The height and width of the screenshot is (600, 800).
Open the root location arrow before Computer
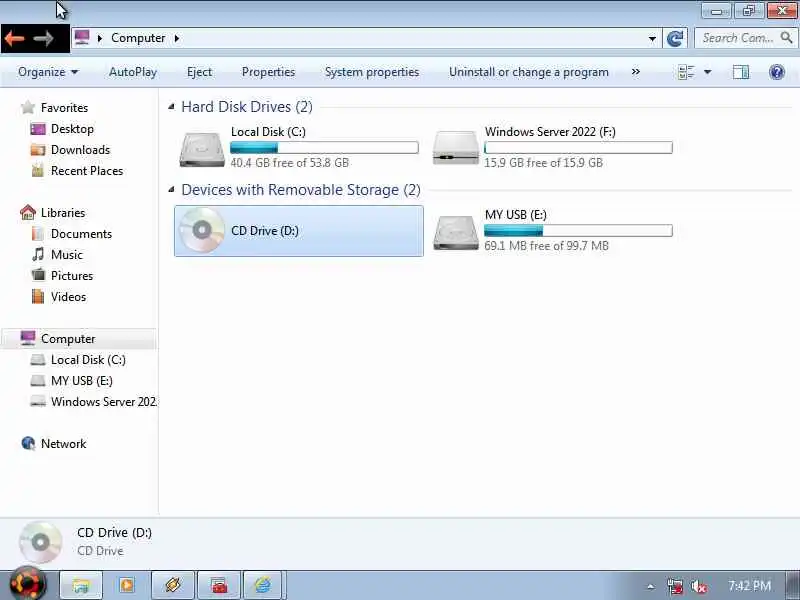tap(100, 38)
